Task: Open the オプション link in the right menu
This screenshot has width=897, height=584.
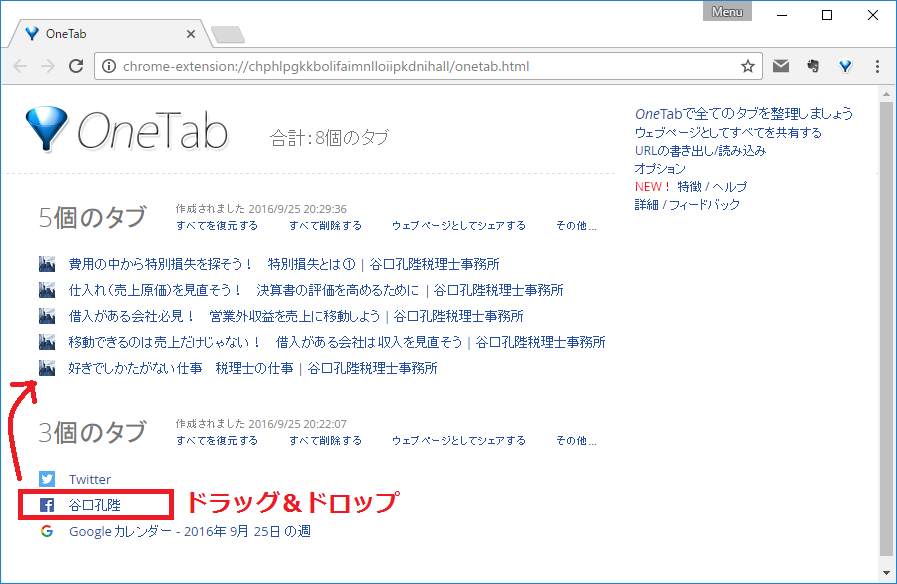Action: point(660,169)
